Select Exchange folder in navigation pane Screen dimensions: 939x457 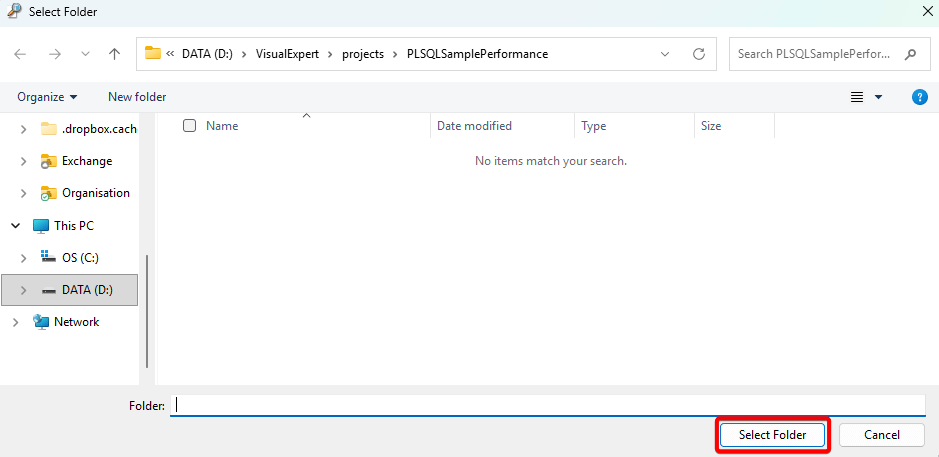pyautogui.click(x=77, y=161)
